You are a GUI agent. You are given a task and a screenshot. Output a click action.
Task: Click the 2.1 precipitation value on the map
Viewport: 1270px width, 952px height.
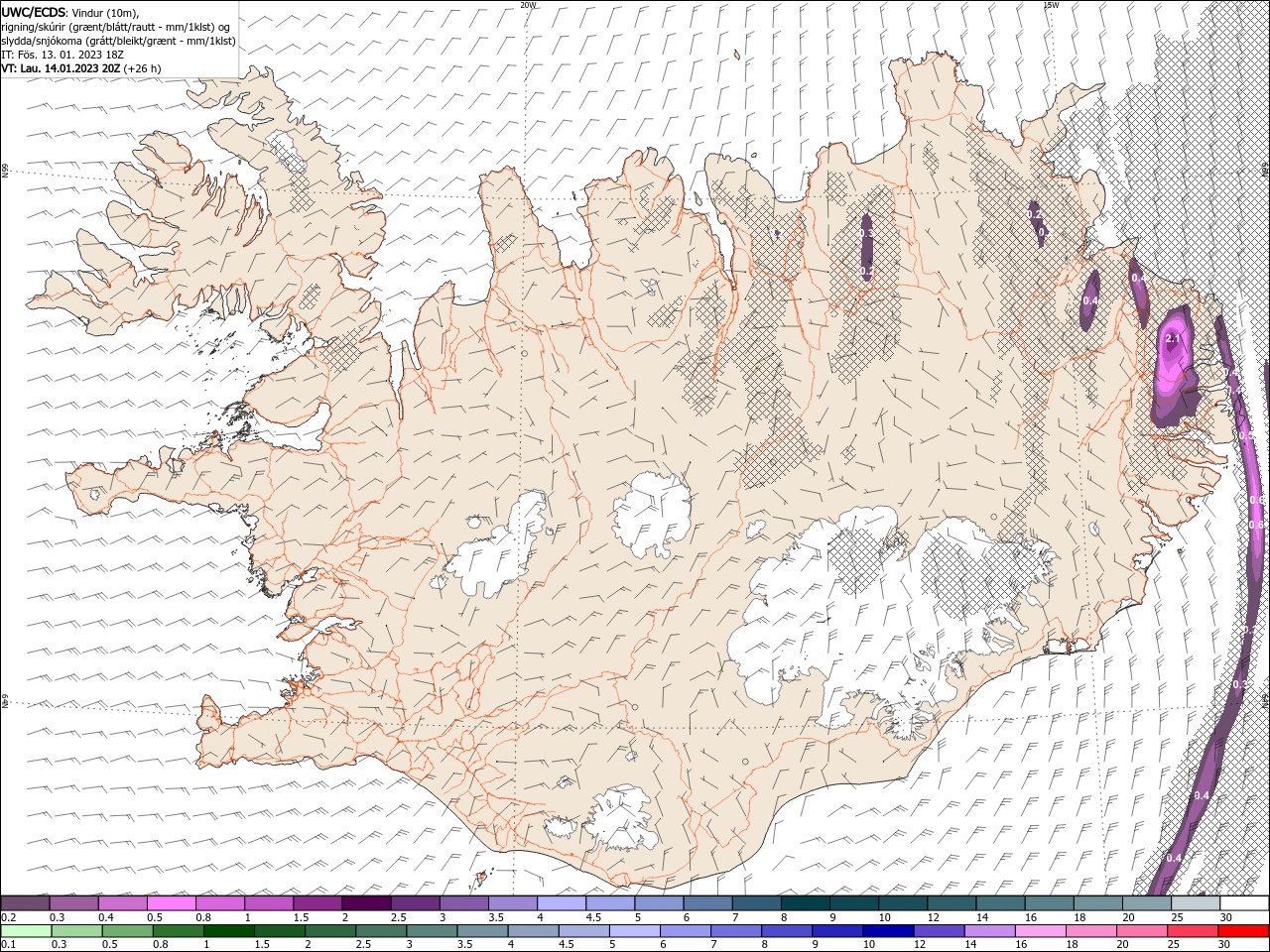(x=1173, y=339)
